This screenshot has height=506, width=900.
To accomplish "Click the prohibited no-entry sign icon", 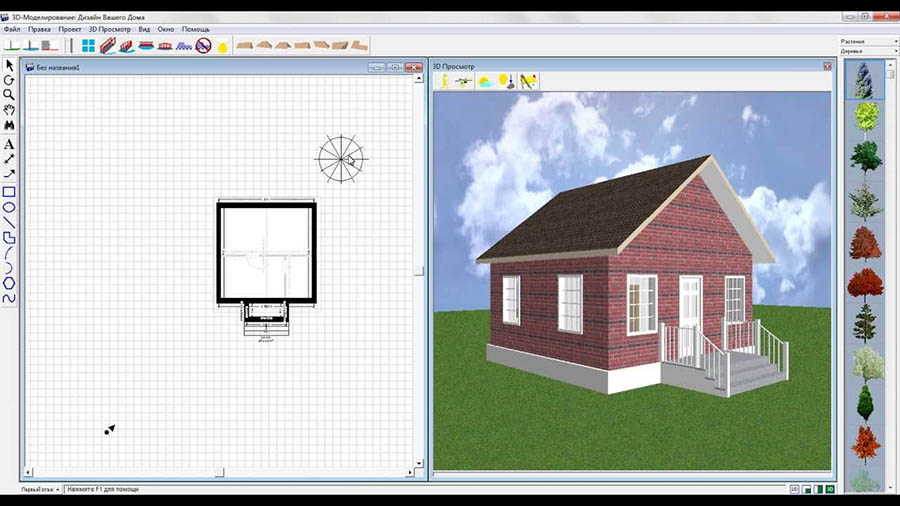I will (203, 46).
